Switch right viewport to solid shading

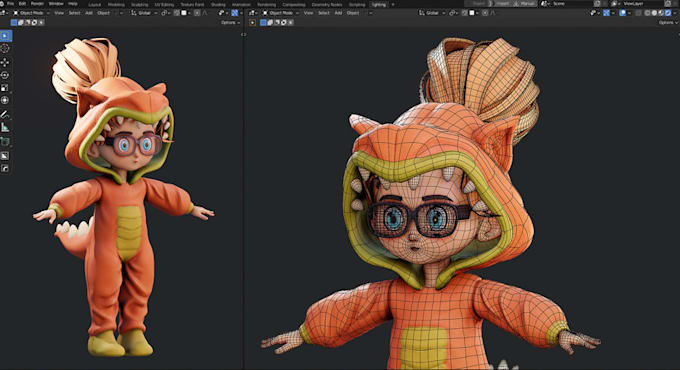point(654,13)
